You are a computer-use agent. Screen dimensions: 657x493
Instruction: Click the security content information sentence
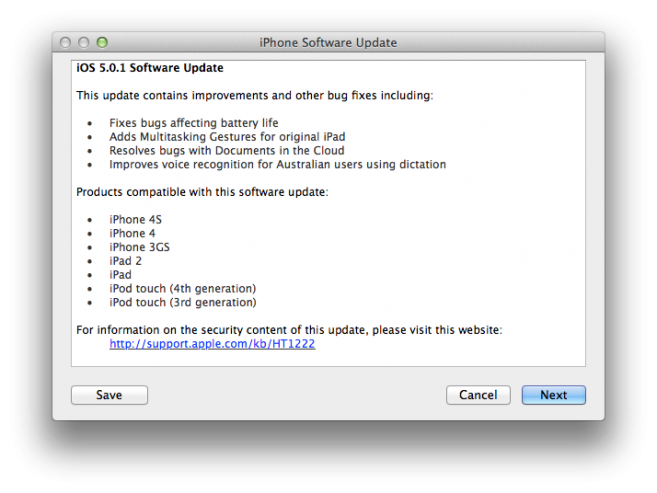point(289,330)
